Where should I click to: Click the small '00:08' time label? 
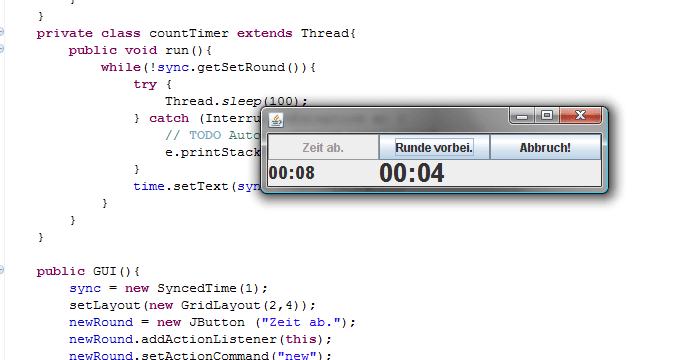click(291, 173)
